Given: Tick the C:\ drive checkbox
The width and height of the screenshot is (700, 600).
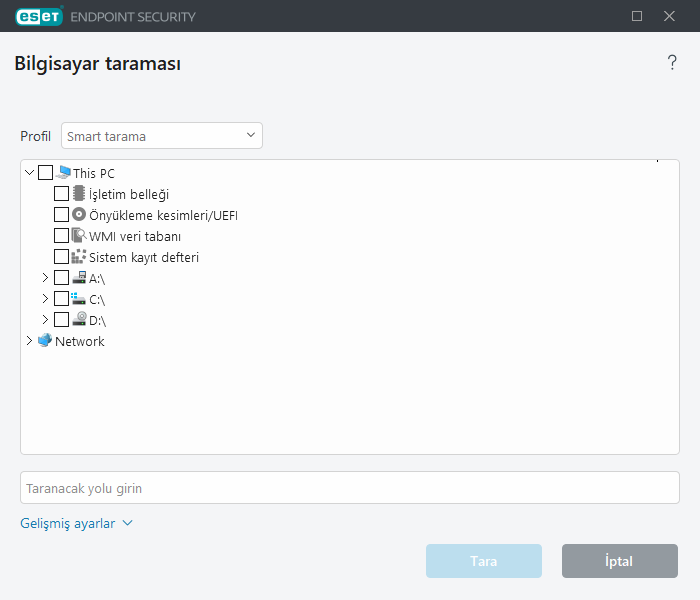Looking at the screenshot, I should tap(62, 299).
